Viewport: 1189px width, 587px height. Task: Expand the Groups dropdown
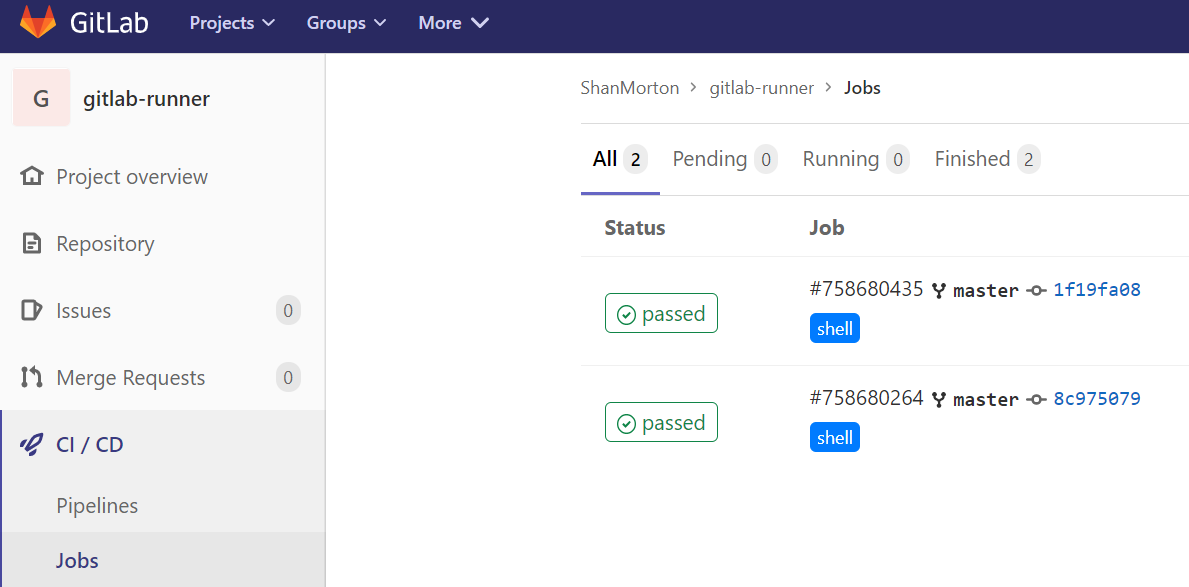pos(345,22)
